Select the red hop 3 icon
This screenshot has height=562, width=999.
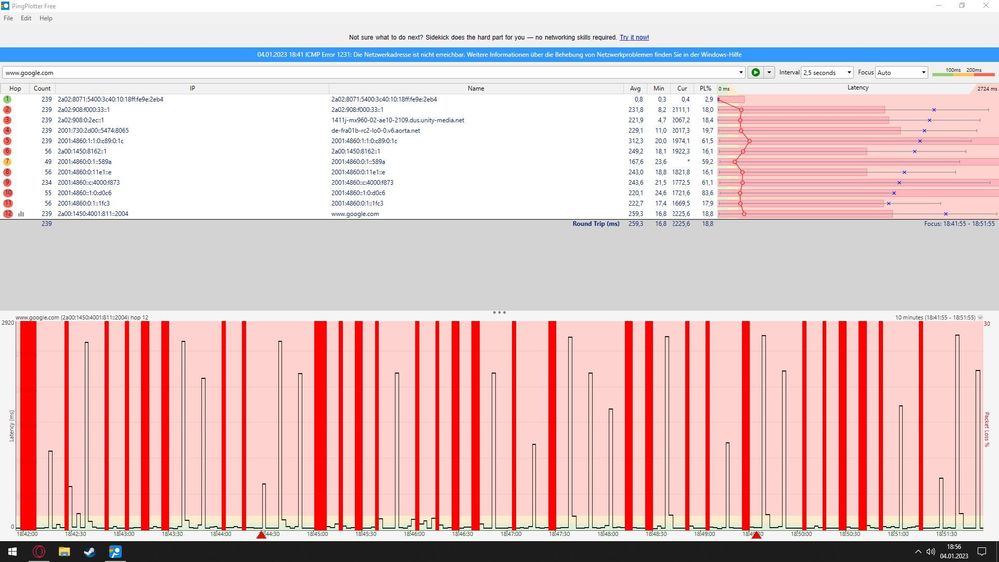(x=8, y=120)
